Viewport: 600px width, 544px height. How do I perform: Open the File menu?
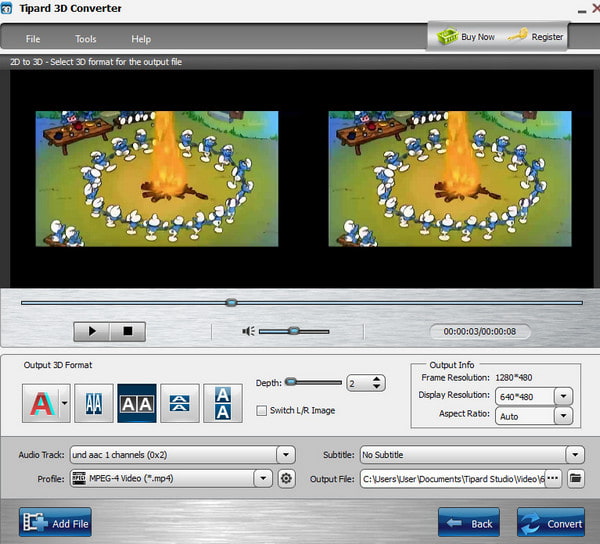[x=33, y=39]
